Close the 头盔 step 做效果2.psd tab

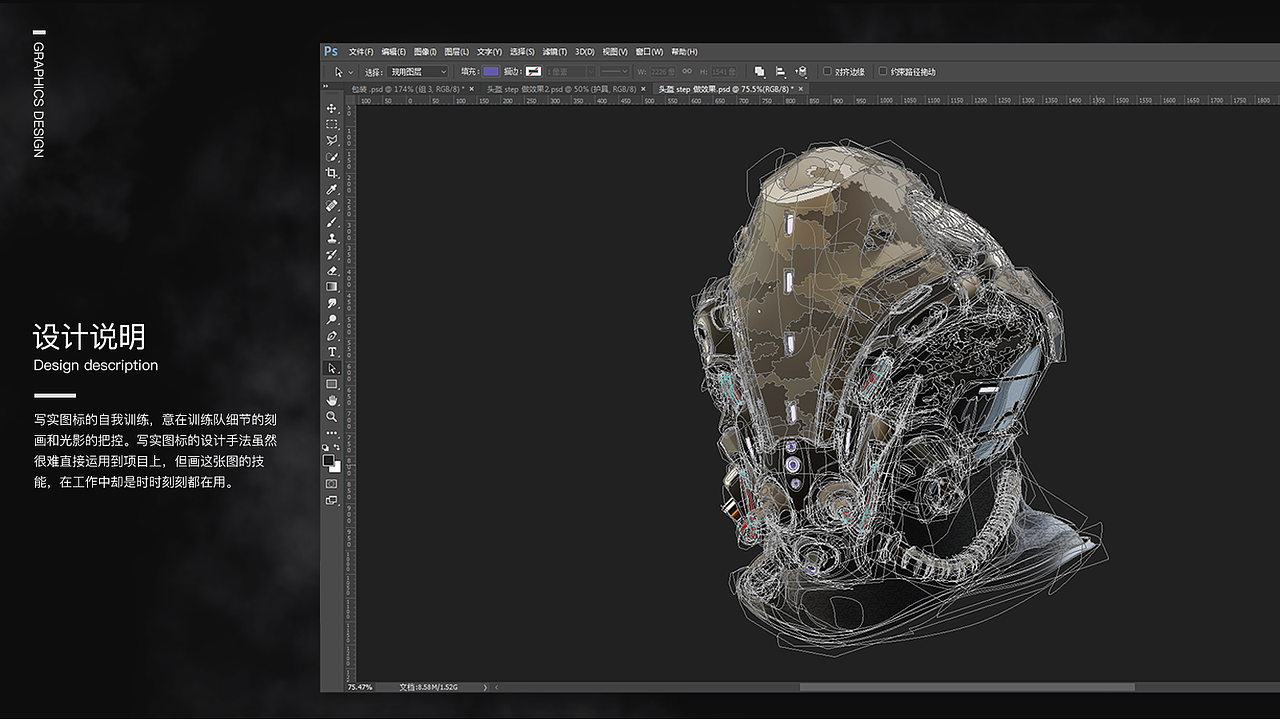pos(641,88)
